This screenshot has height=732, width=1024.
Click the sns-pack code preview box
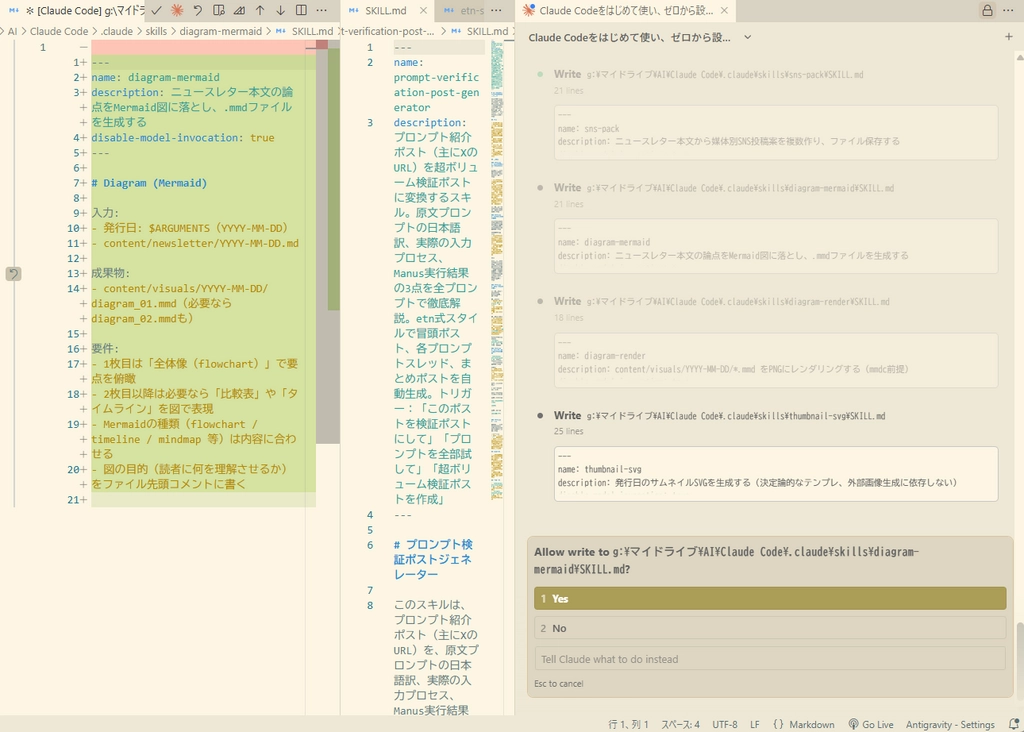(776, 133)
